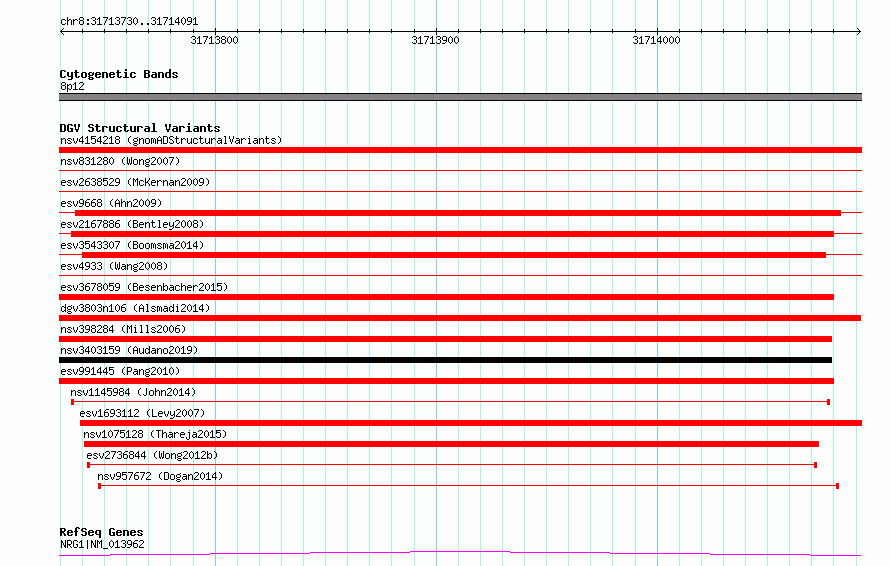
Task: Click the black bar for nsv3403159
Action: coord(446,360)
